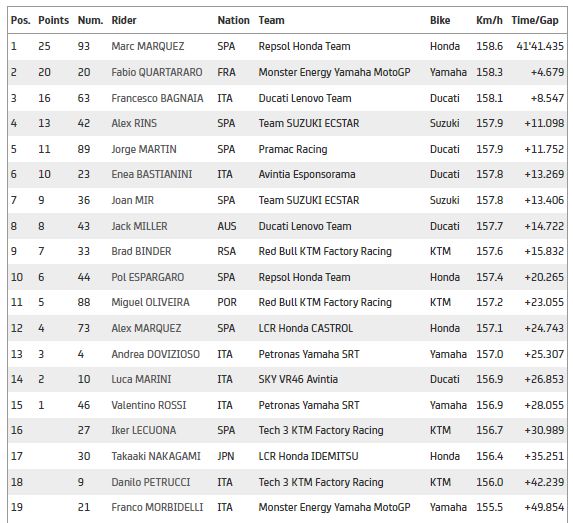Click Takaaki NAKAGAMI's rider name
573x523 pixels.
click(x=156, y=456)
